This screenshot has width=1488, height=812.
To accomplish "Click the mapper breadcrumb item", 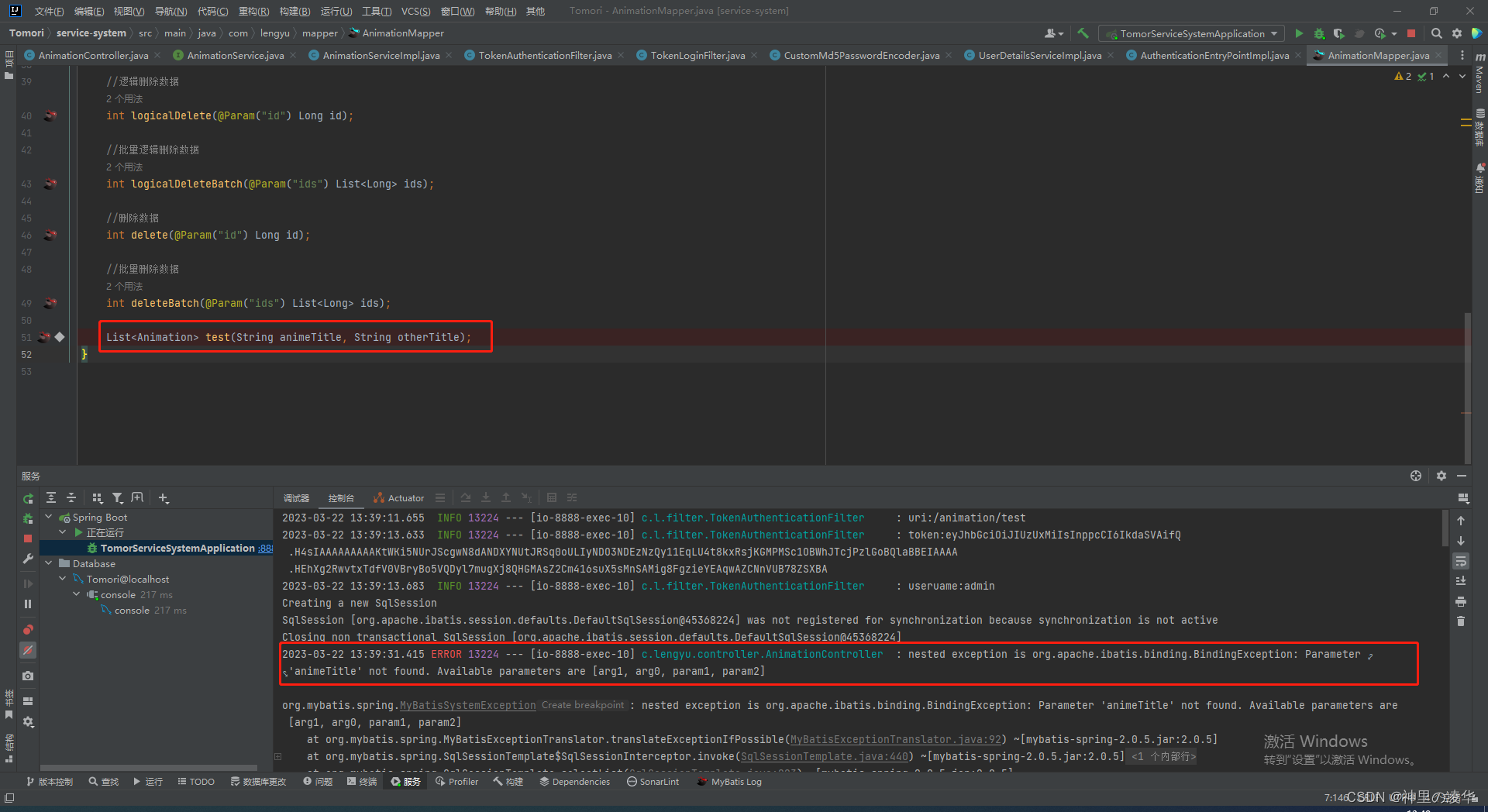I will tap(320, 33).
